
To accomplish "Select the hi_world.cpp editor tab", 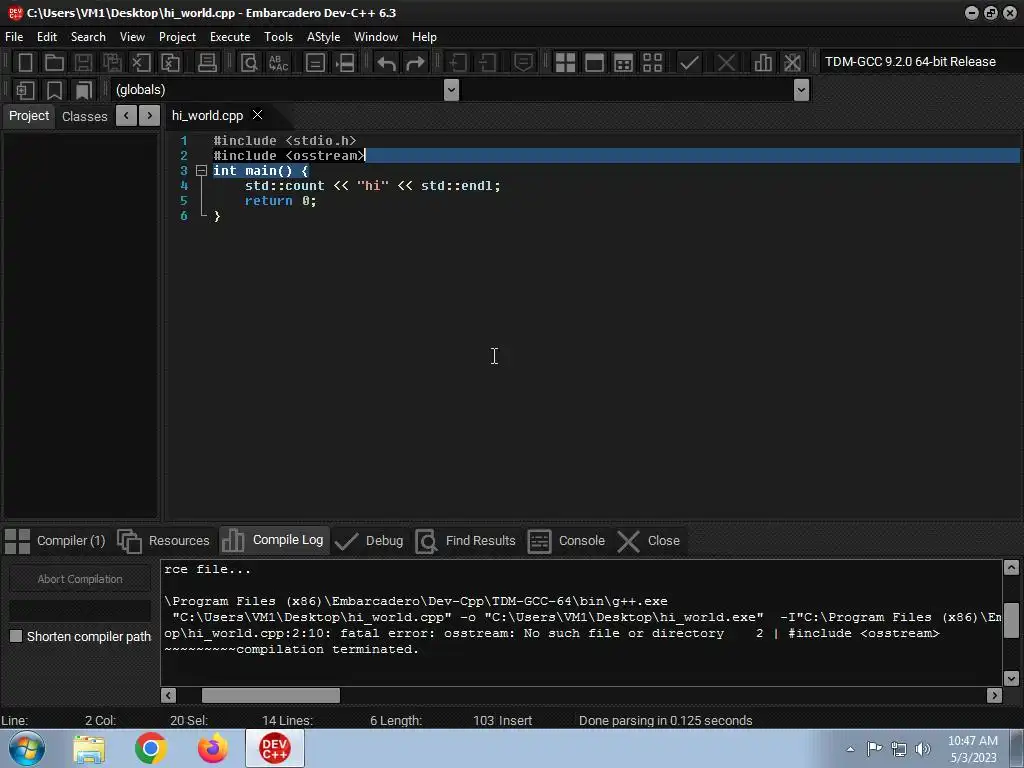I will pos(207,116).
